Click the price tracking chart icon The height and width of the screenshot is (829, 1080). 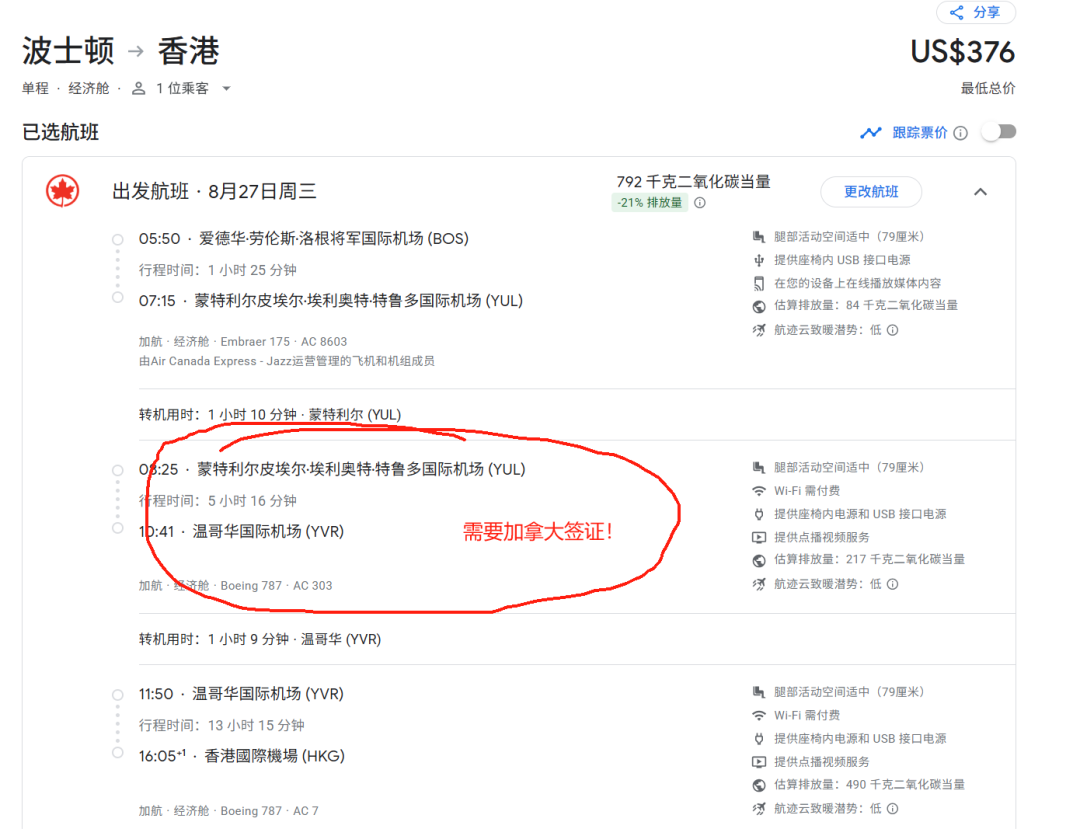(x=871, y=133)
